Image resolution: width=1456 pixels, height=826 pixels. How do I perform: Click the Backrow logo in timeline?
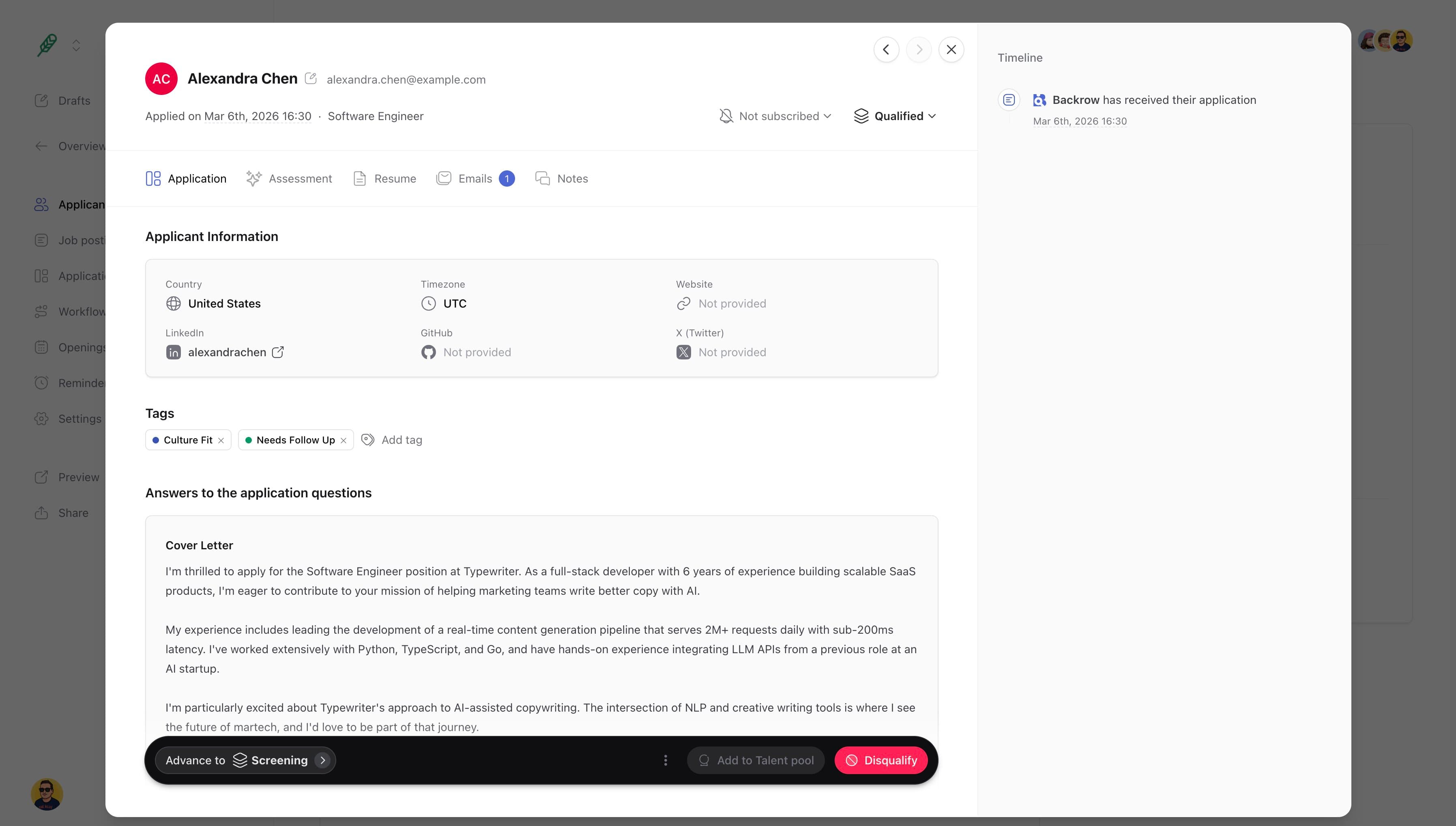pyautogui.click(x=1039, y=100)
